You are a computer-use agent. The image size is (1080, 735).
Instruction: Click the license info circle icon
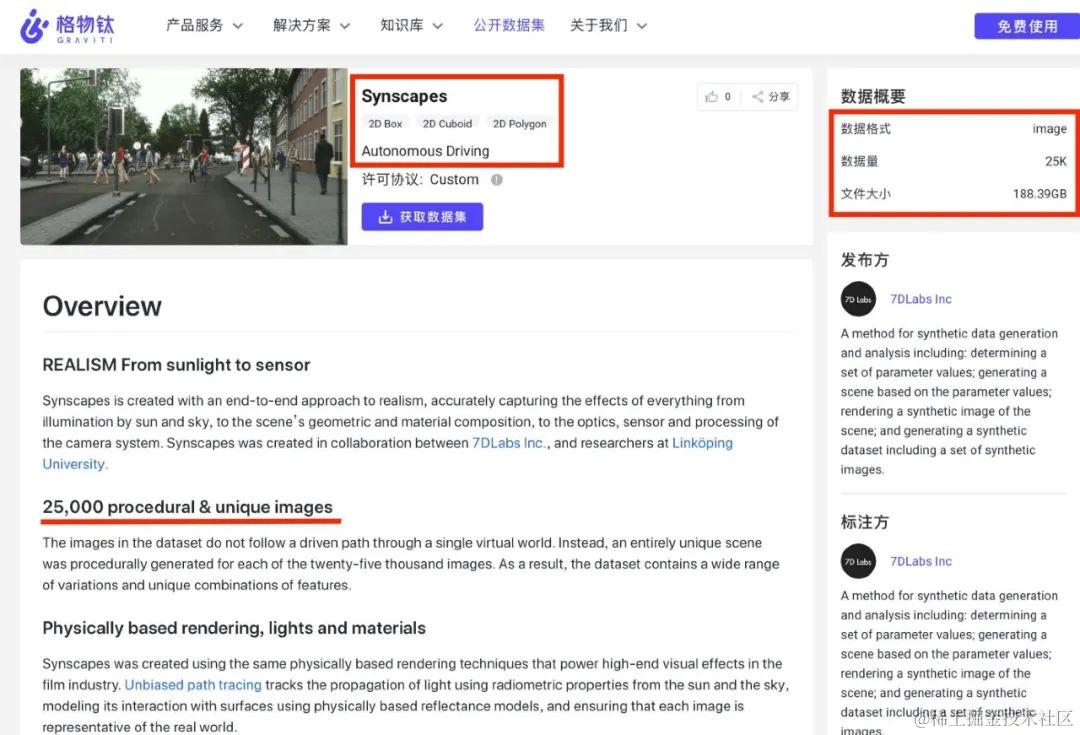click(x=497, y=180)
